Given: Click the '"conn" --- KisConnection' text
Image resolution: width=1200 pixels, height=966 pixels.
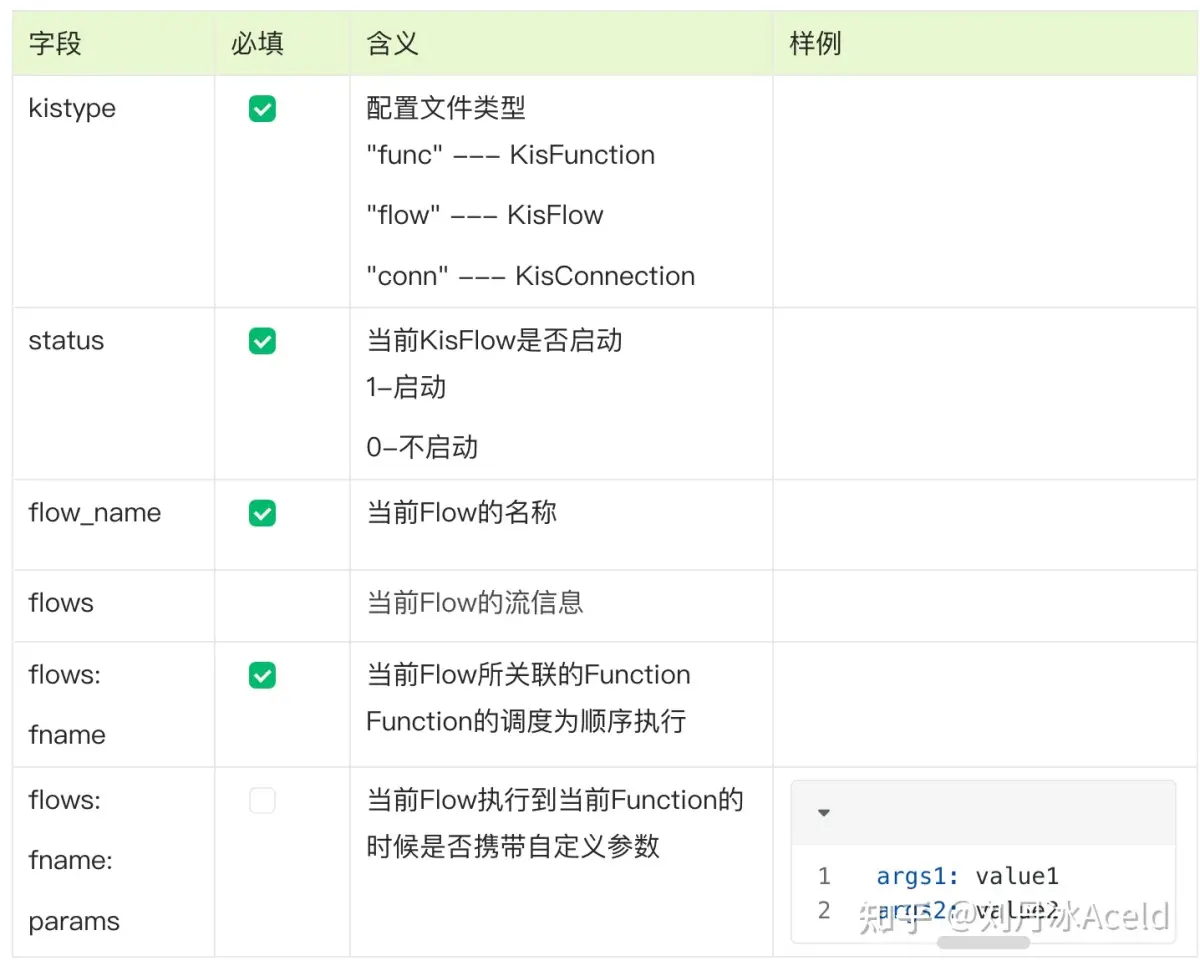Looking at the screenshot, I should 530,277.
